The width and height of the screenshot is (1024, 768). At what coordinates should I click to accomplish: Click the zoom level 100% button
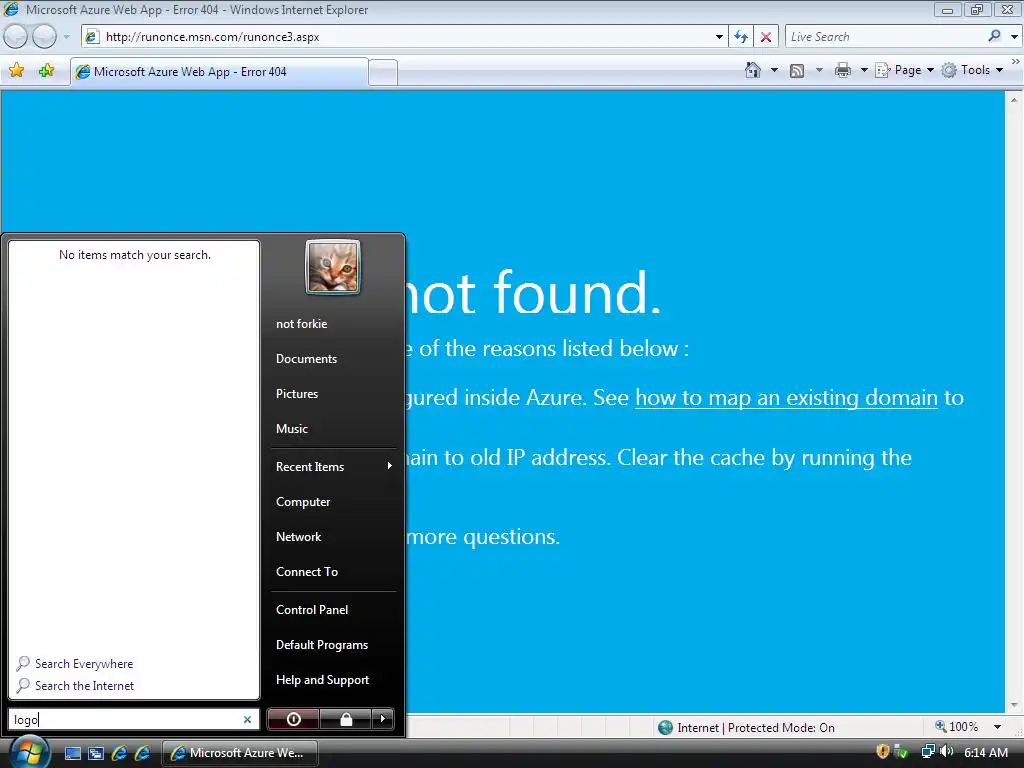point(957,727)
